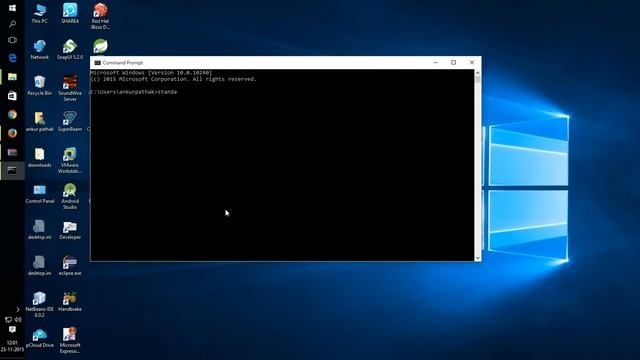This screenshot has width=640, height=360.
Task: Open the taskbar search magnifier
Action: coord(12,24)
